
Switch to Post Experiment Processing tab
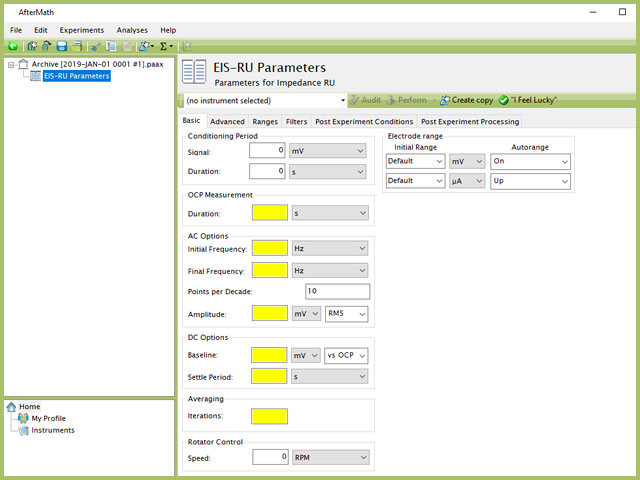(x=470, y=122)
